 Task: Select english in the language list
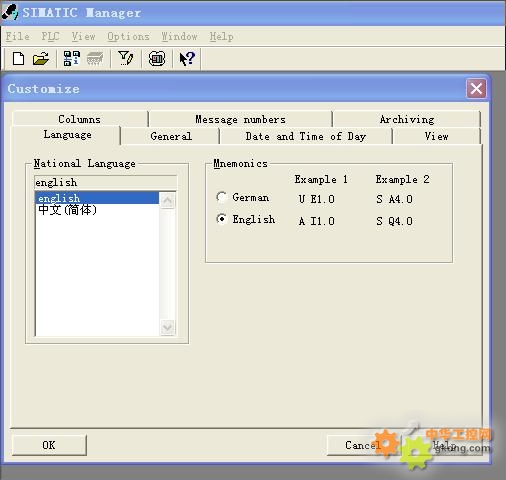(97, 198)
